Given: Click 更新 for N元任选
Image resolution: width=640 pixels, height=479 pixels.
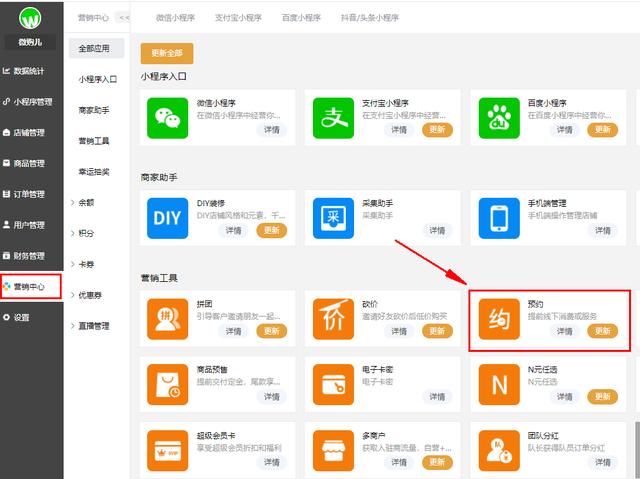Looking at the screenshot, I should tap(603, 396).
